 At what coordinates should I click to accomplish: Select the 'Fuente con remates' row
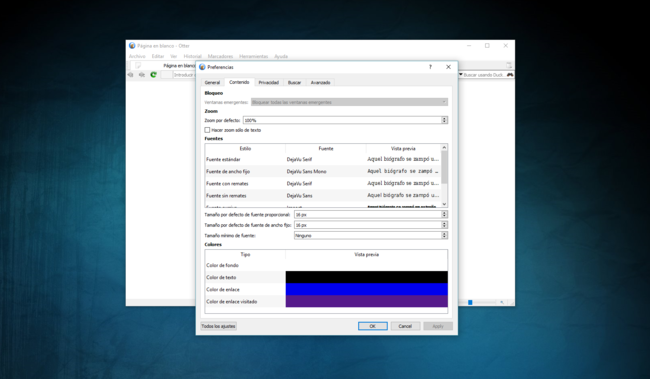[323, 183]
